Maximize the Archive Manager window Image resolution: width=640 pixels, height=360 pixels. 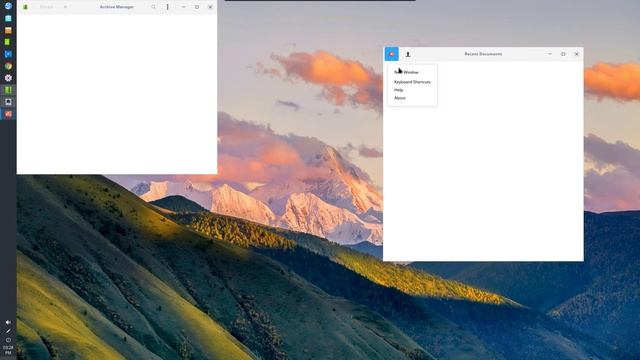click(197, 7)
